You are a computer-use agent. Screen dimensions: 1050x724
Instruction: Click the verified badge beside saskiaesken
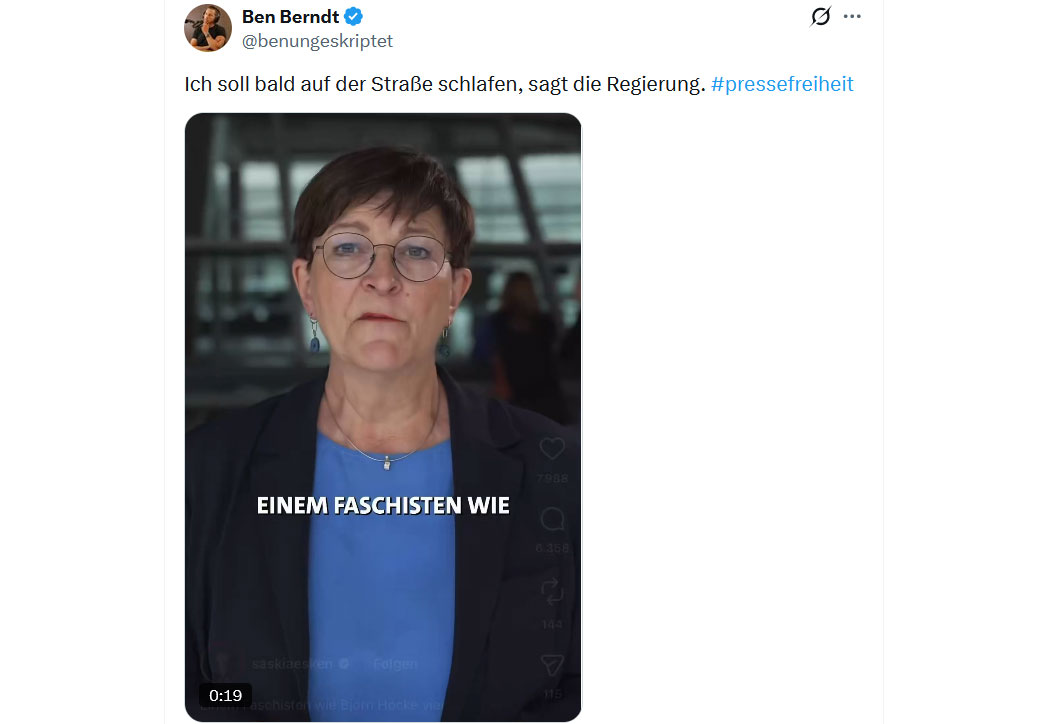point(344,664)
